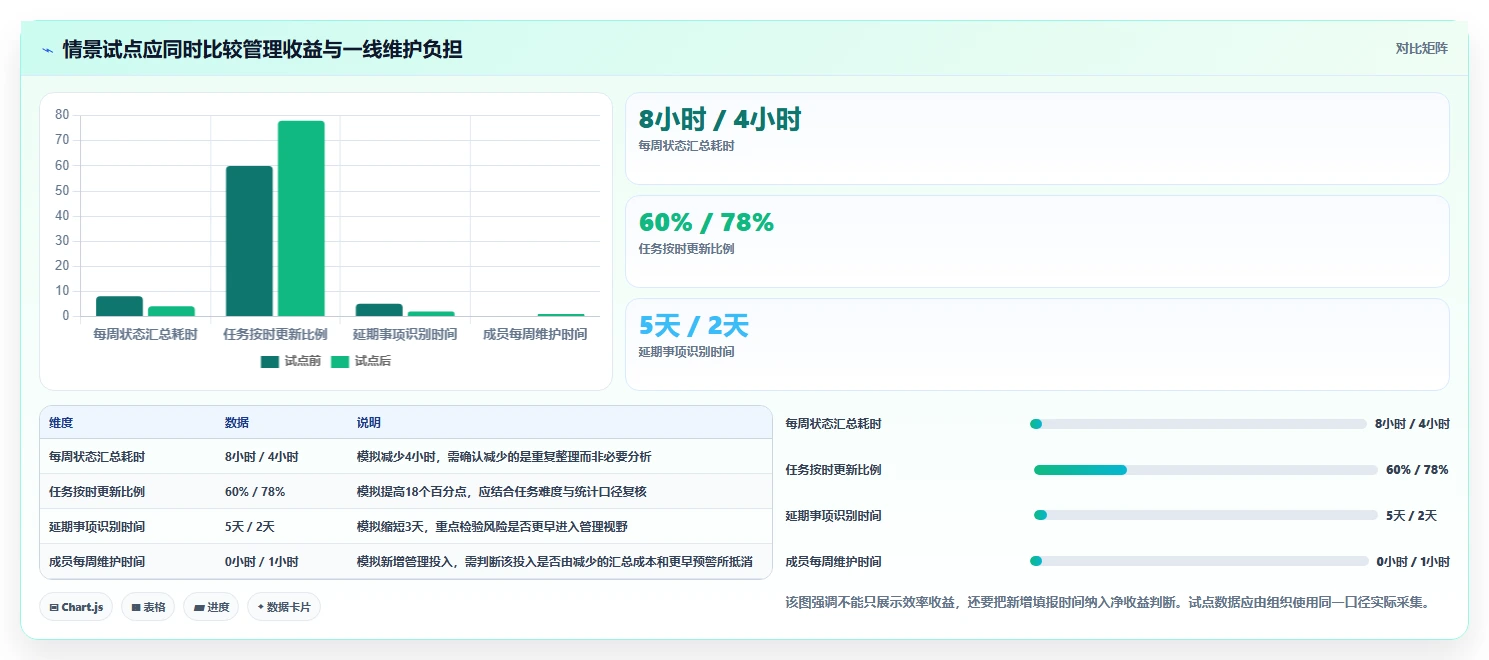
Task: Toggle the 试点前 legend entry
Action: click(290, 361)
